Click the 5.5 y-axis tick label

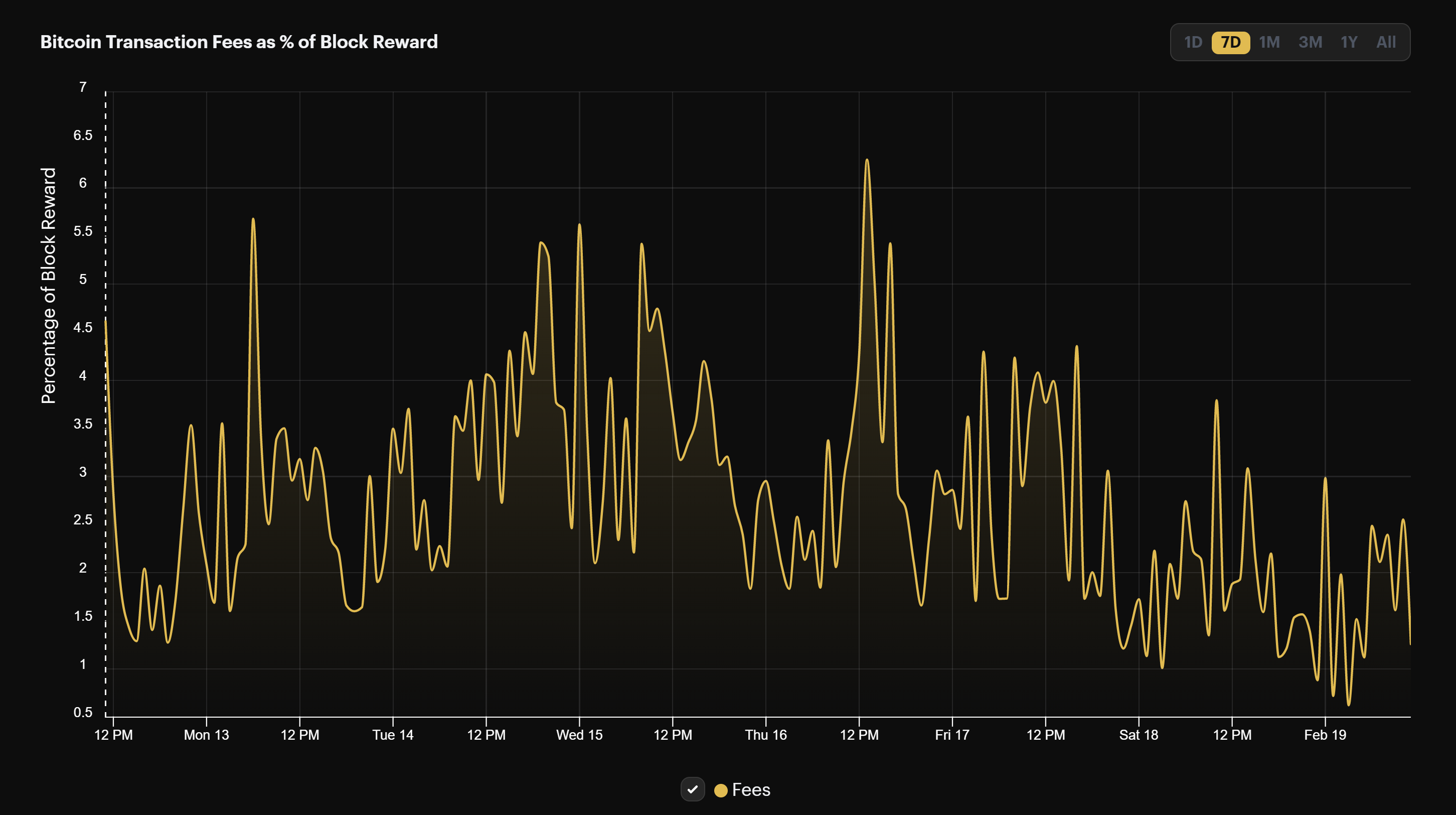pyautogui.click(x=83, y=231)
